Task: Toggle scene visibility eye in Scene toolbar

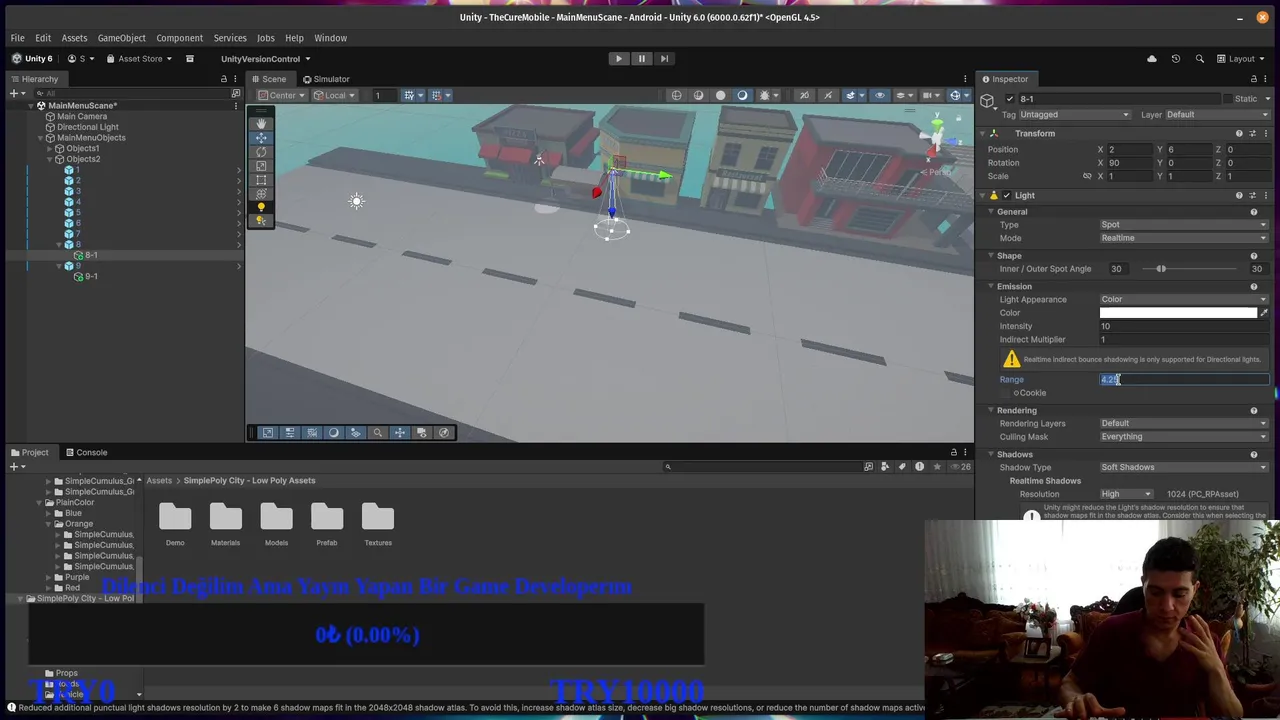Action: coord(880,95)
